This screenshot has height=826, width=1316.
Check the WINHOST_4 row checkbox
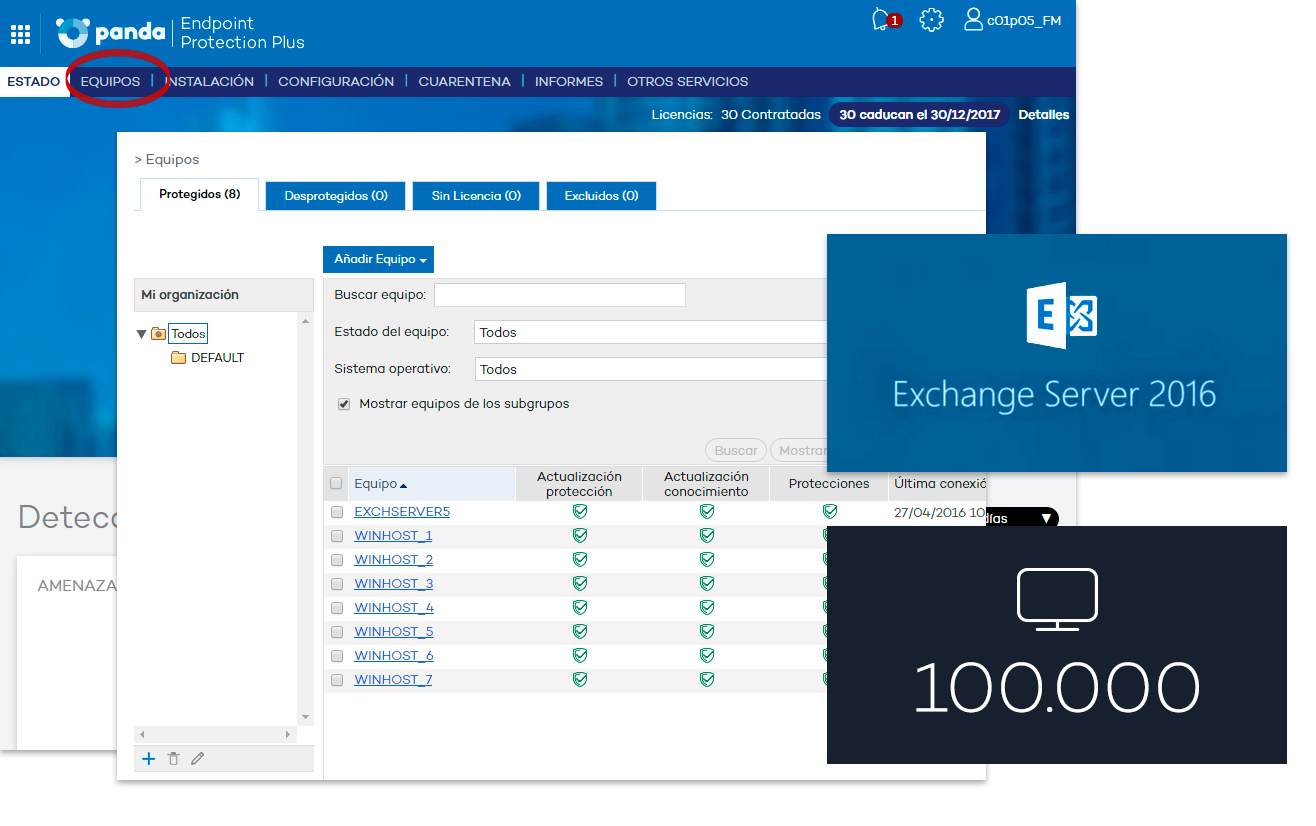tap(336, 608)
